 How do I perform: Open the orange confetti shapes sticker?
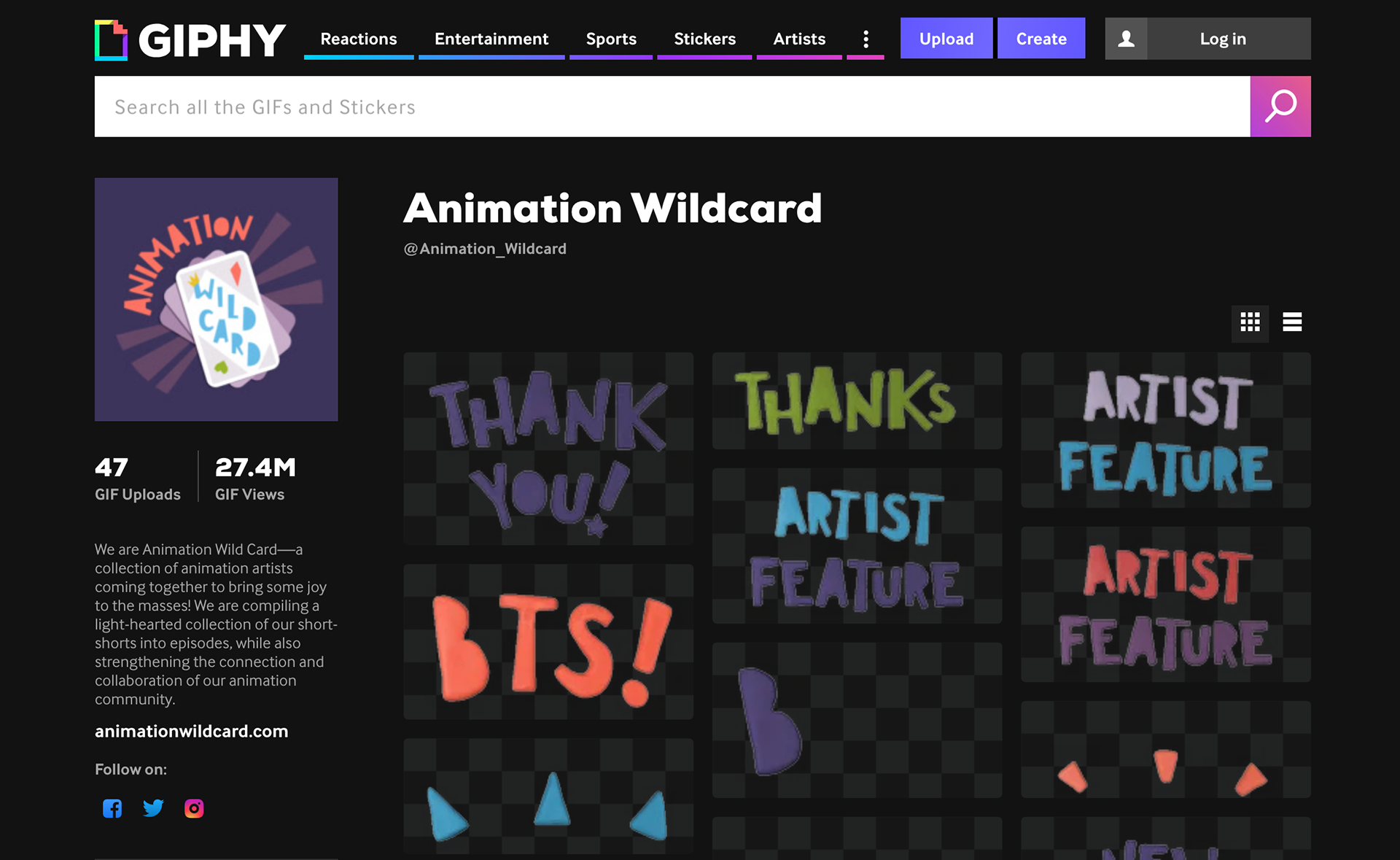pos(1165,749)
